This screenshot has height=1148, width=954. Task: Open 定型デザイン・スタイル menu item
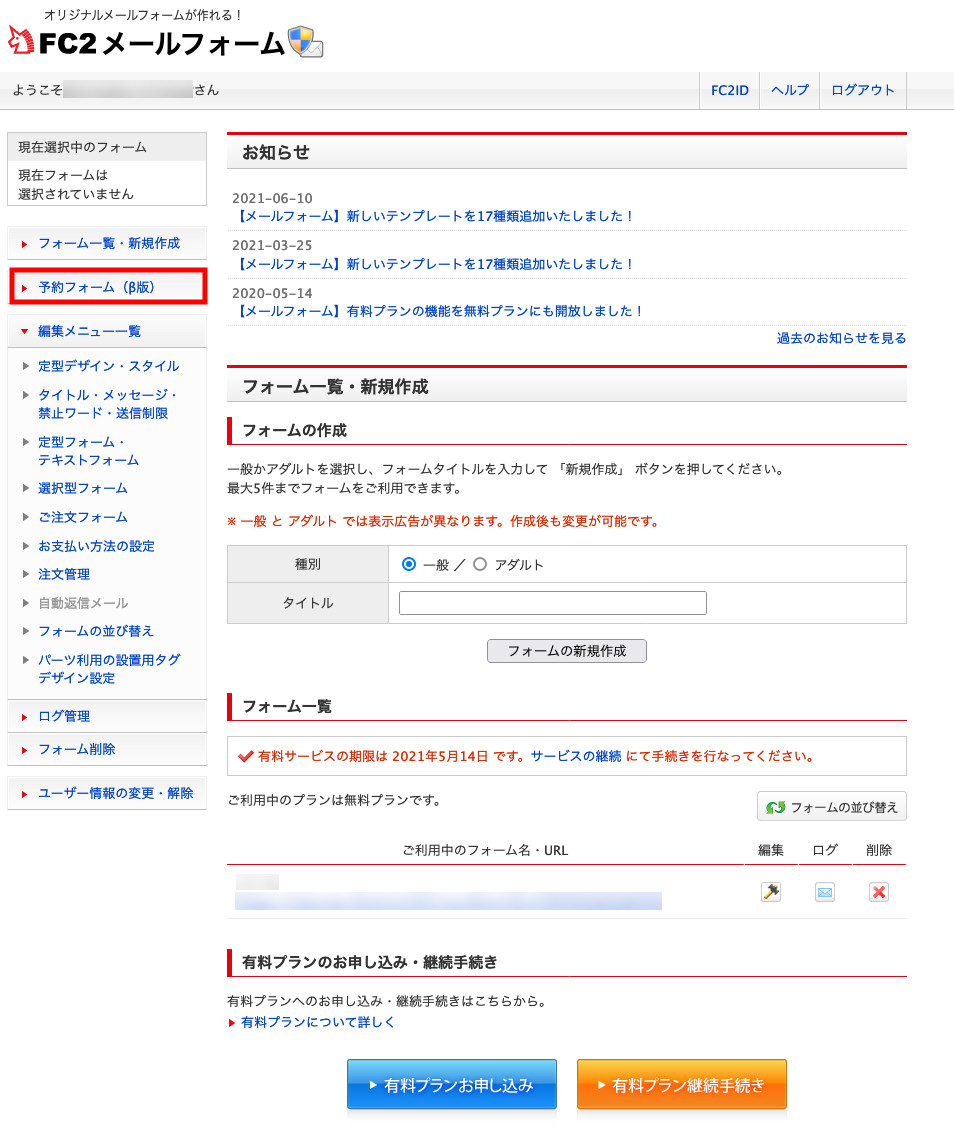pyautogui.click(x=108, y=366)
